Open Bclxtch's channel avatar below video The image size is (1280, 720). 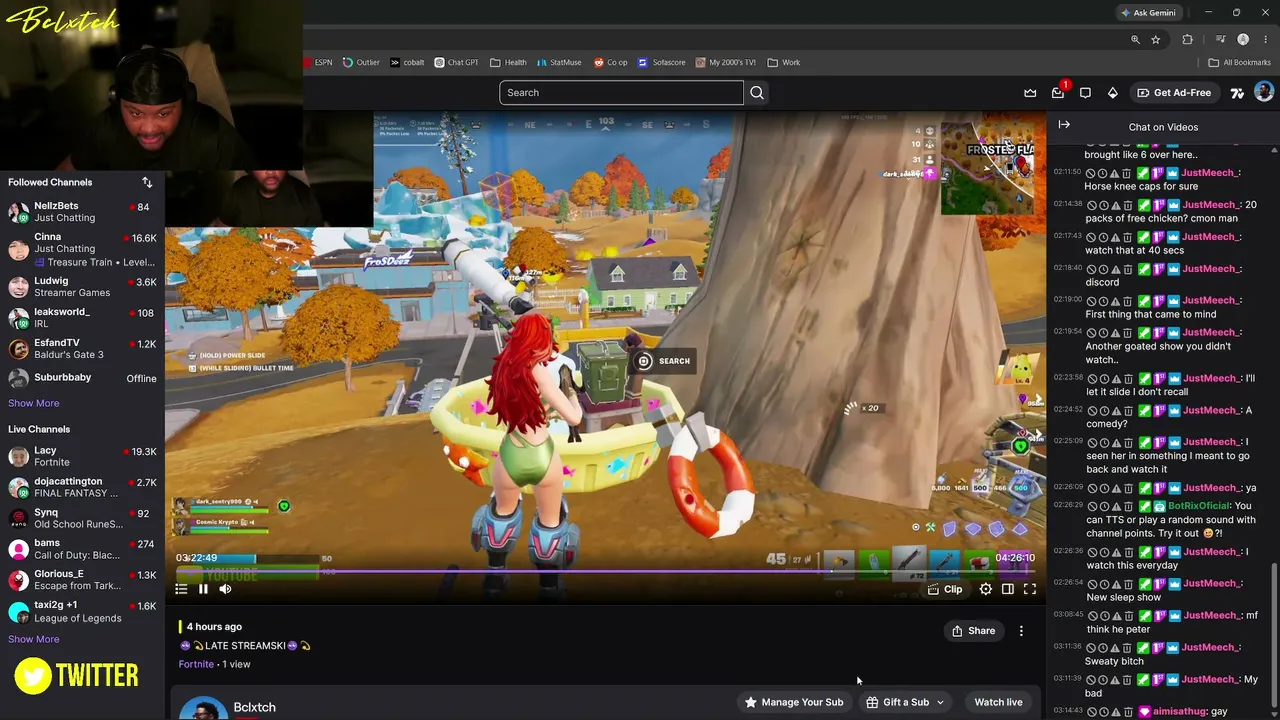pyautogui.click(x=203, y=708)
